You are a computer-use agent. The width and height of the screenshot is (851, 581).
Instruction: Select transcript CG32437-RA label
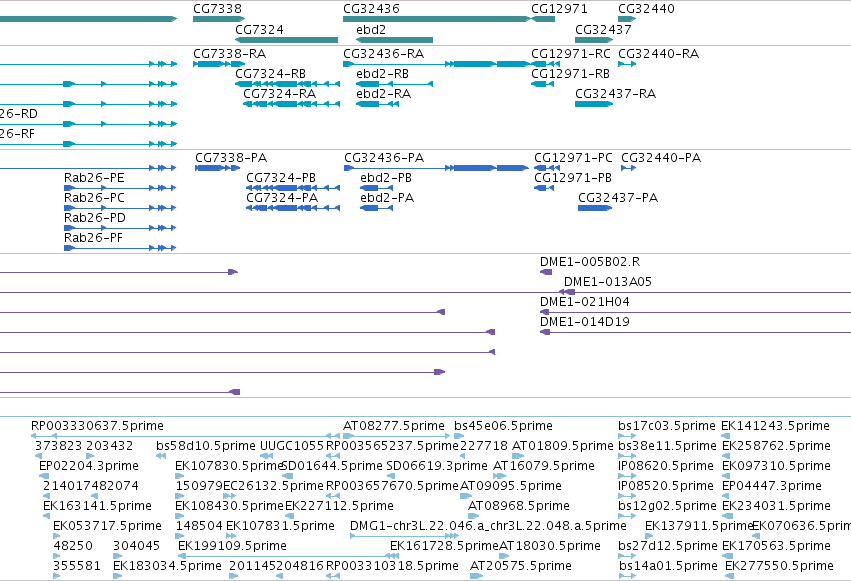(616, 94)
